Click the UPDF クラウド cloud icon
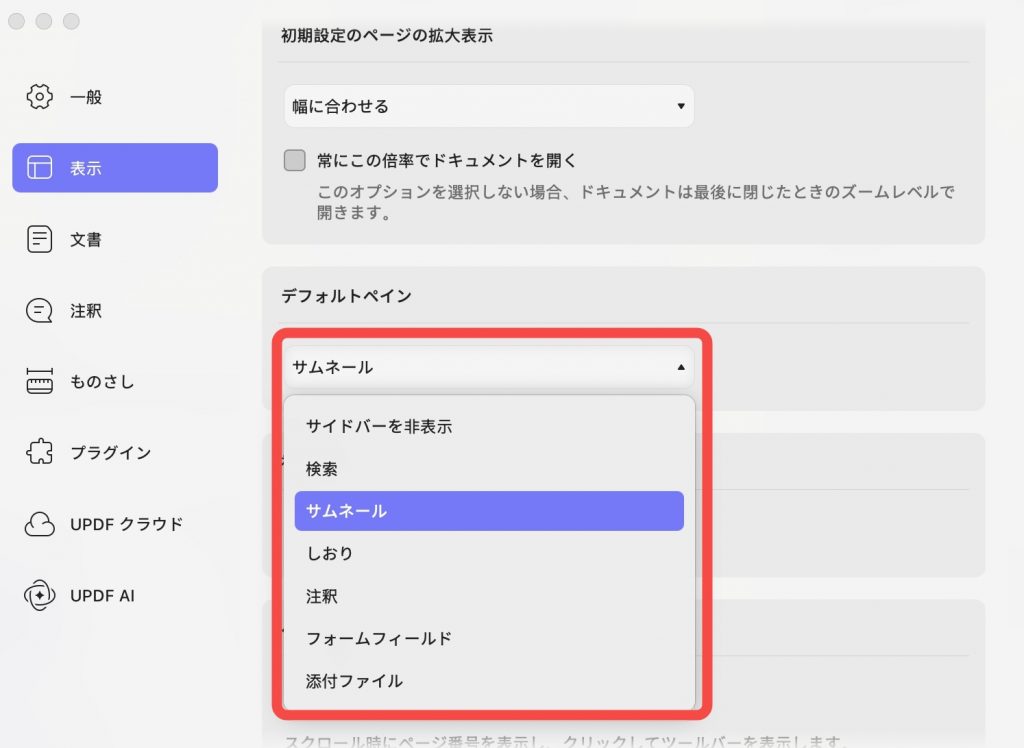Screen dimensions: 1024x748 tap(39, 524)
